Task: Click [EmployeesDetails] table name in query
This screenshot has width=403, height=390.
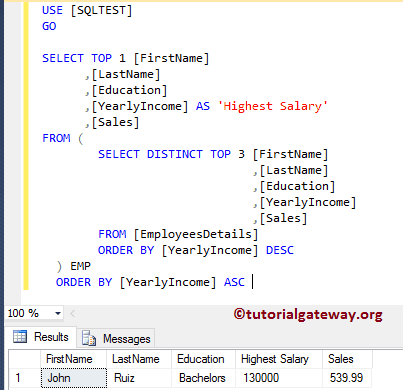Action: [196, 234]
